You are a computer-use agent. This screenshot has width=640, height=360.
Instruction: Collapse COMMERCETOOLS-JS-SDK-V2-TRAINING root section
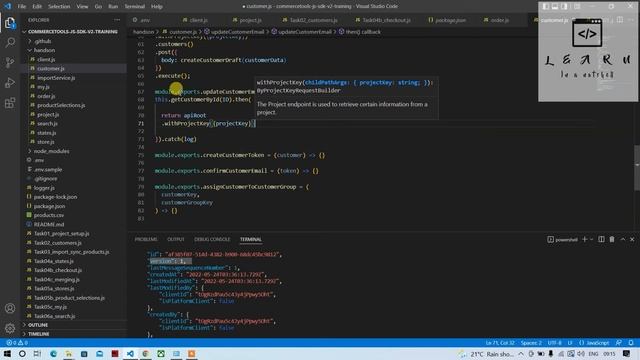[x=73, y=31]
